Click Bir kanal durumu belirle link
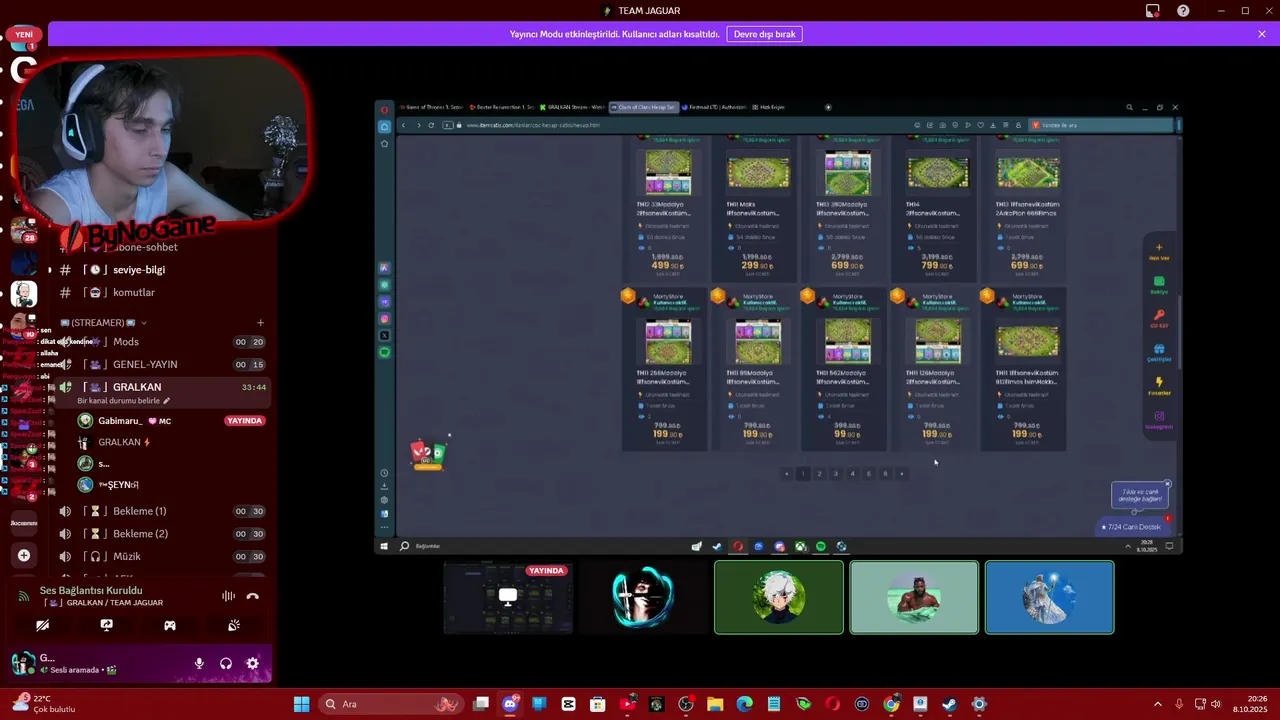This screenshot has height=720, width=1280. [x=124, y=401]
